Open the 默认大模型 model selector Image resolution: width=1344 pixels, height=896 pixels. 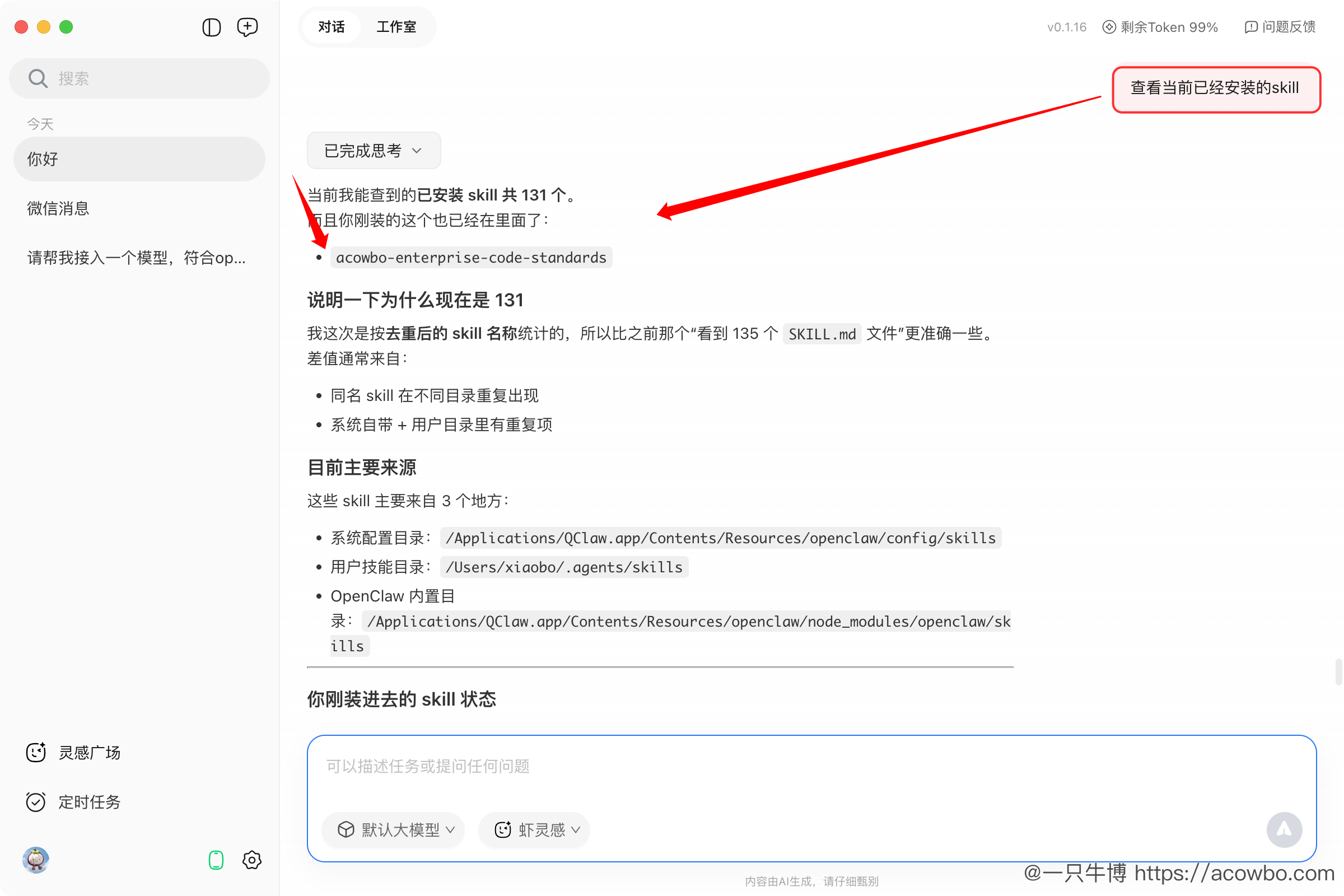(x=393, y=830)
